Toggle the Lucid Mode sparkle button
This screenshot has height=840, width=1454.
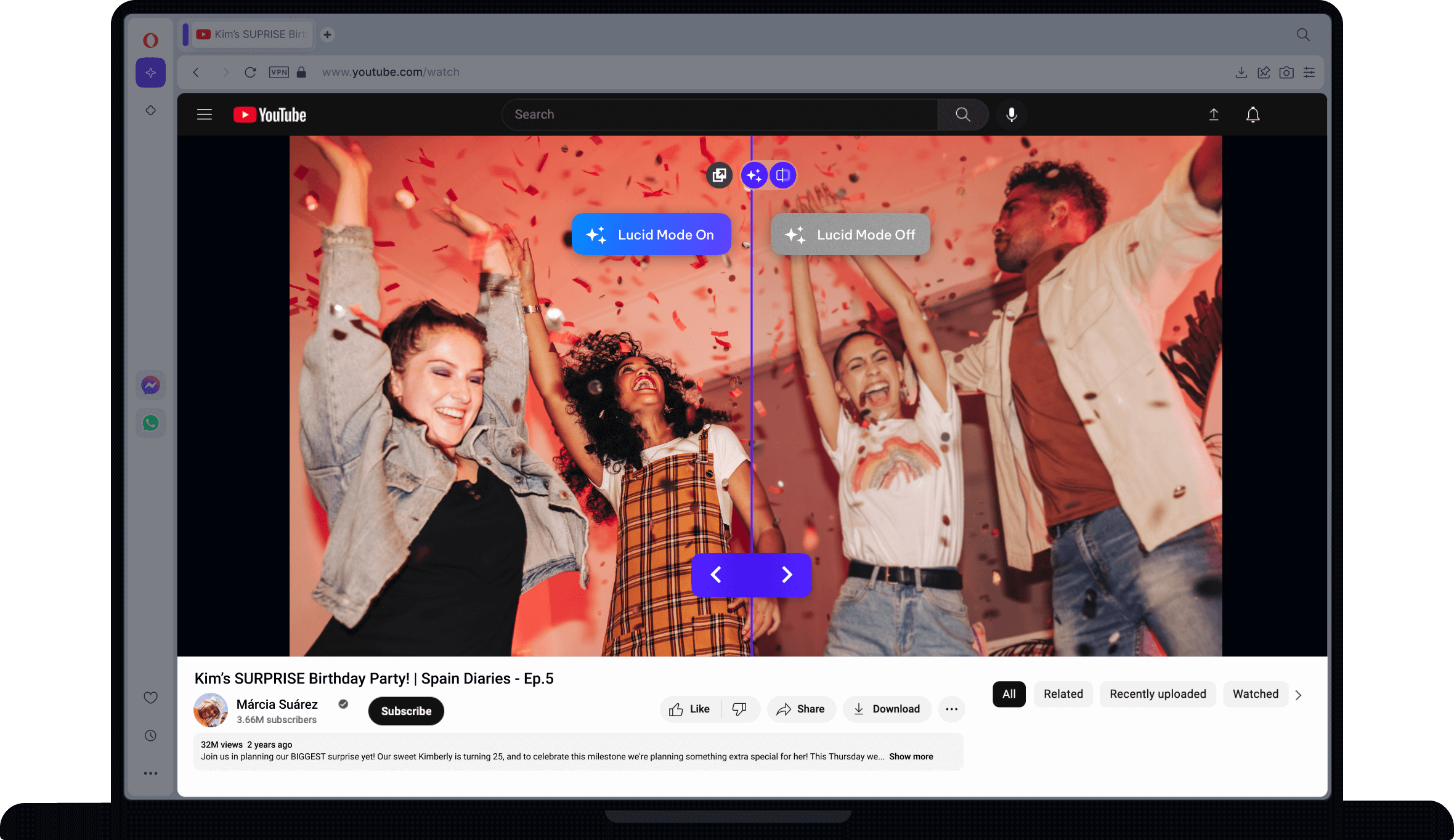[x=754, y=176]
